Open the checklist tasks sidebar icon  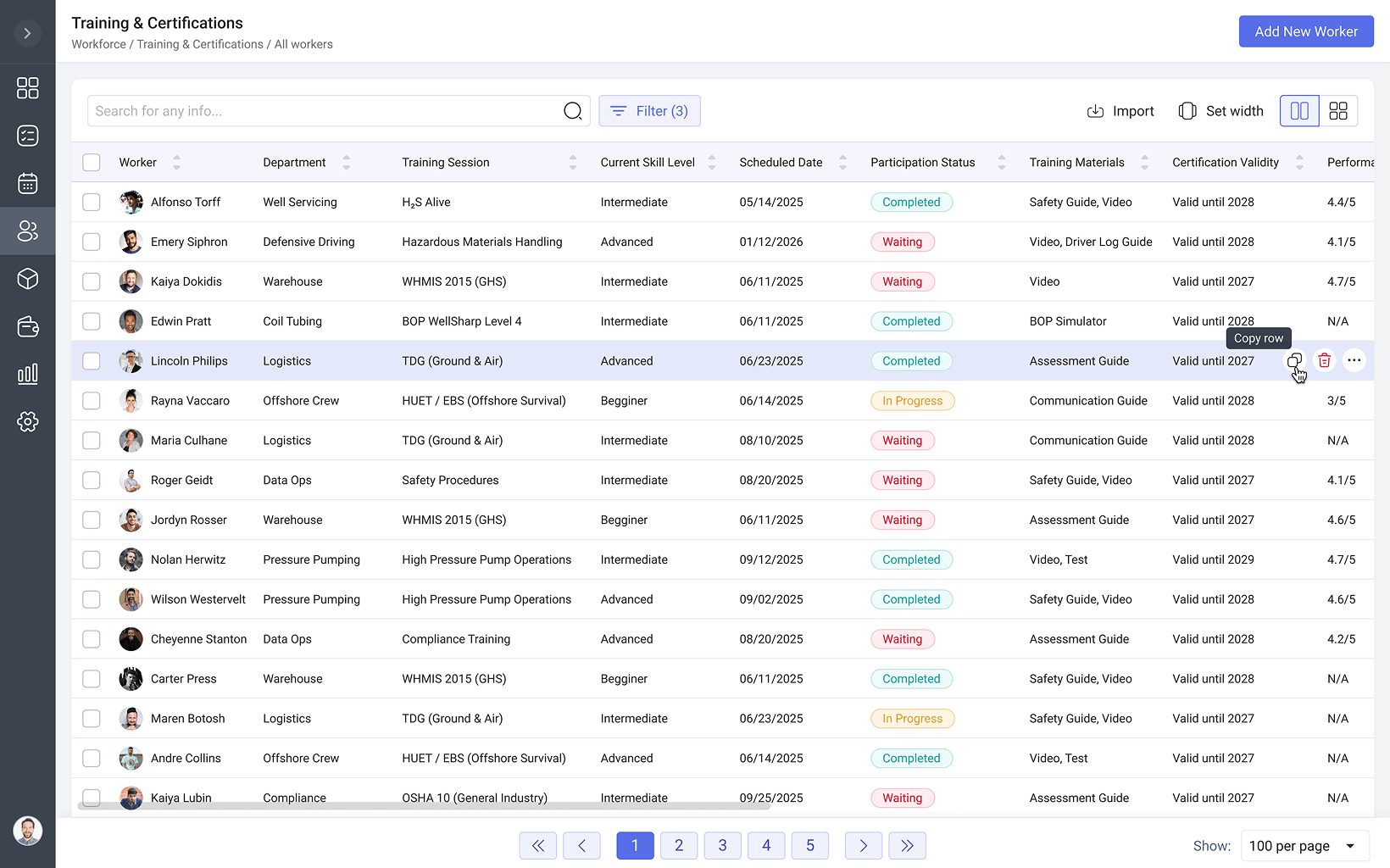28,136
